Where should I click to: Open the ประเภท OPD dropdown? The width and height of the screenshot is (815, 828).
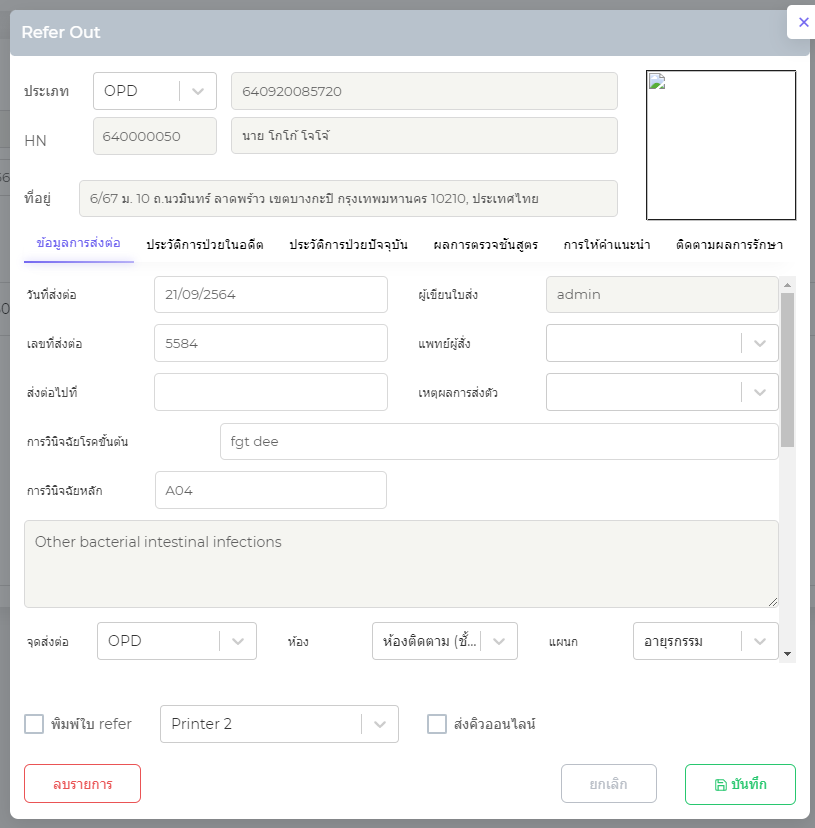155,91
